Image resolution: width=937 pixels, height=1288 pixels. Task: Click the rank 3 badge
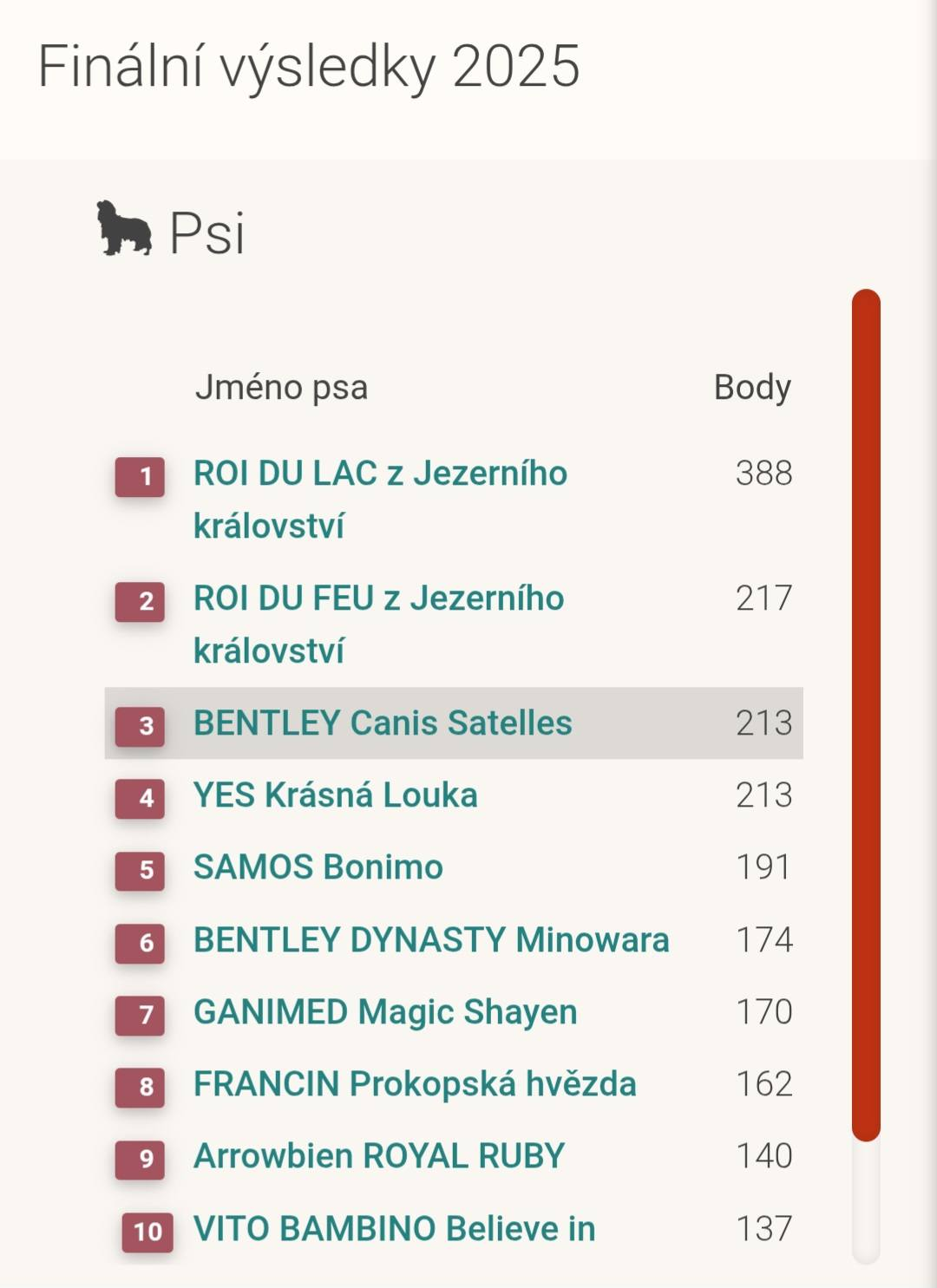[x=141, y=725]
